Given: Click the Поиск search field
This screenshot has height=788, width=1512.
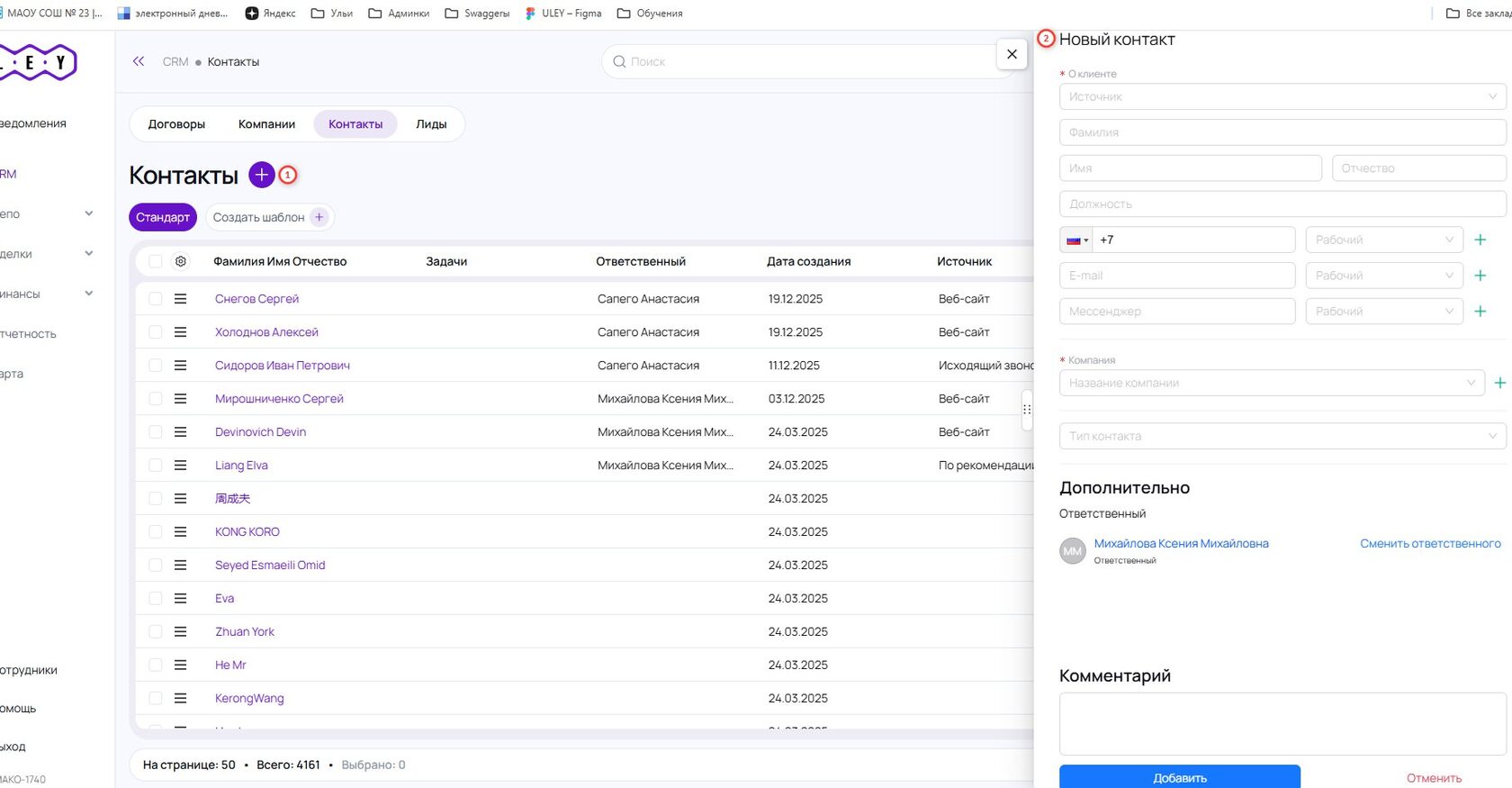Looking at the screenshot, I should [807, 61].
